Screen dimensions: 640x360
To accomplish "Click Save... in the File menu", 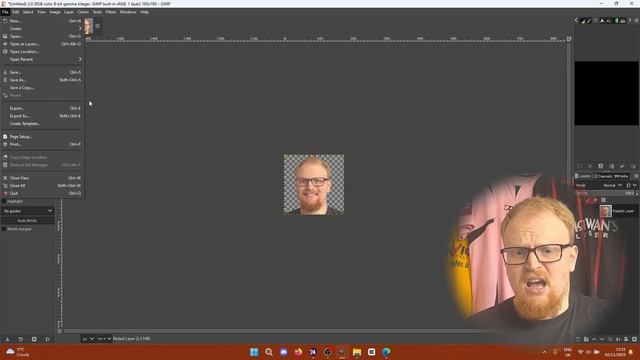I will coord(42,72).
